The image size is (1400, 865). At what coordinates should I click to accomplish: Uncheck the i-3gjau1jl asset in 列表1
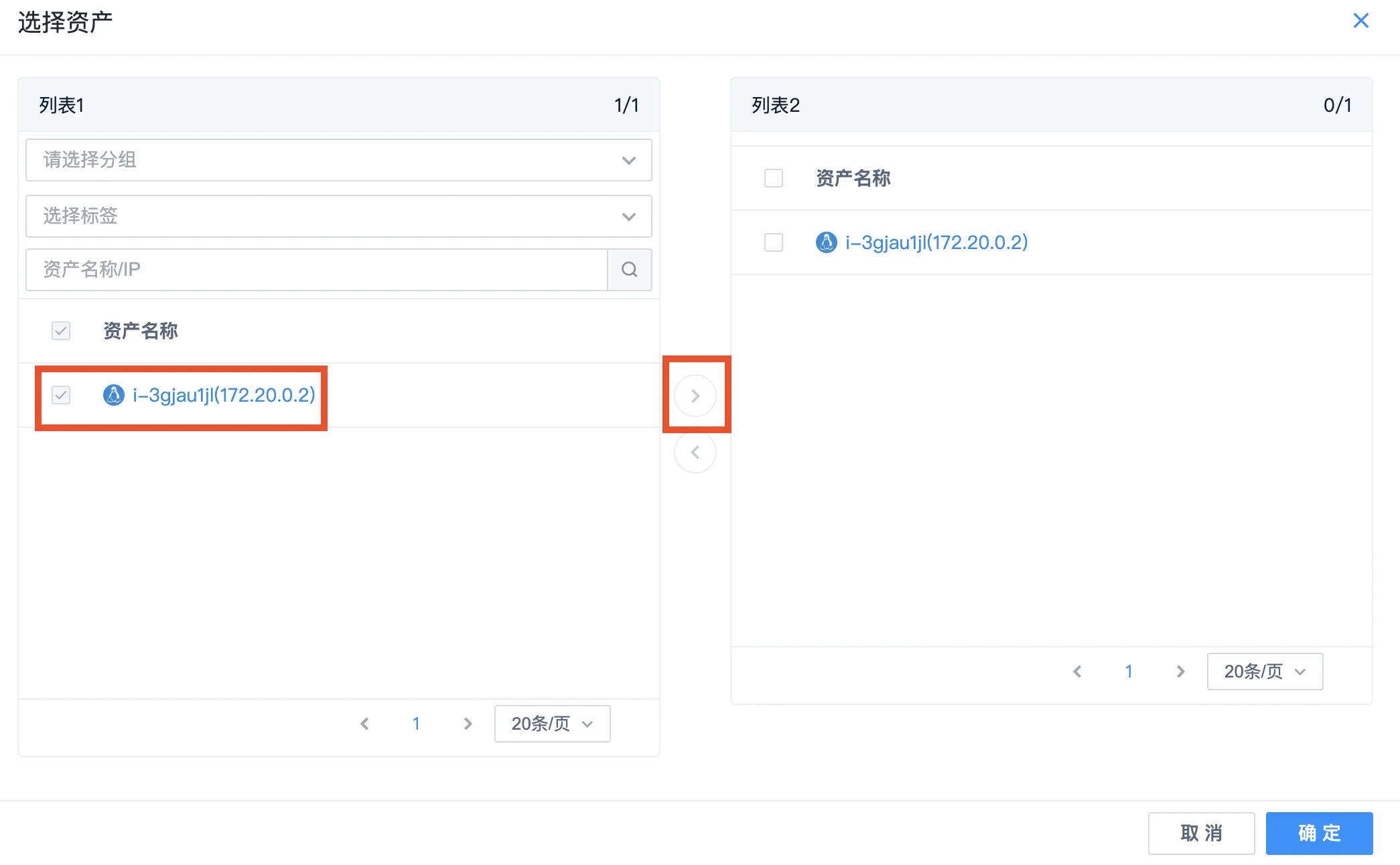[61, 395]
